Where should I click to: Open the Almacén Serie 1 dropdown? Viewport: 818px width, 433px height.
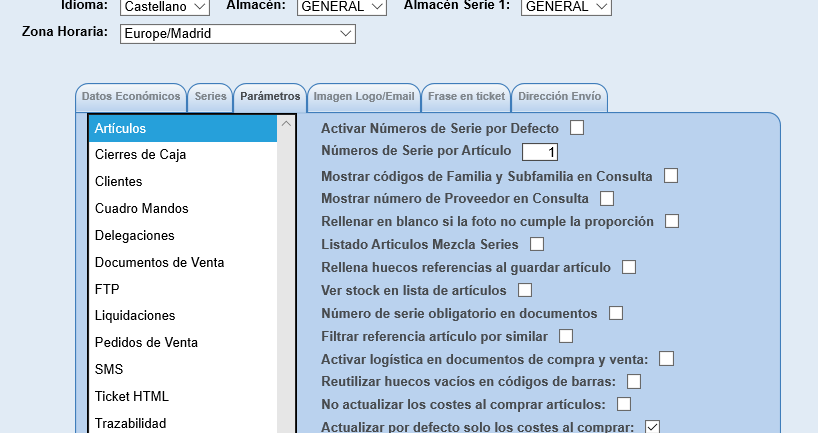point(566,7)
